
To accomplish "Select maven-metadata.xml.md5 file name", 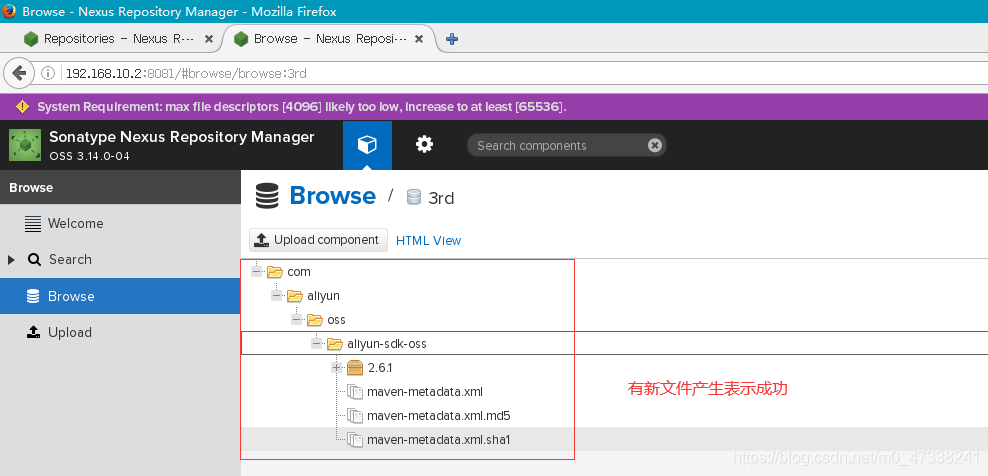I will (439, 415).
